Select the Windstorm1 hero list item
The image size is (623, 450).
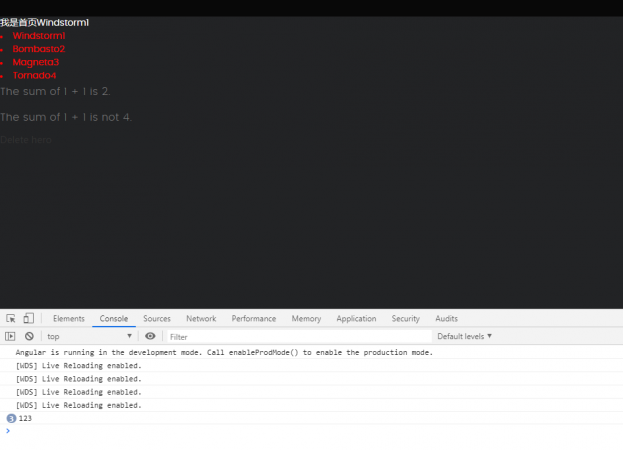tap(39, 36)
